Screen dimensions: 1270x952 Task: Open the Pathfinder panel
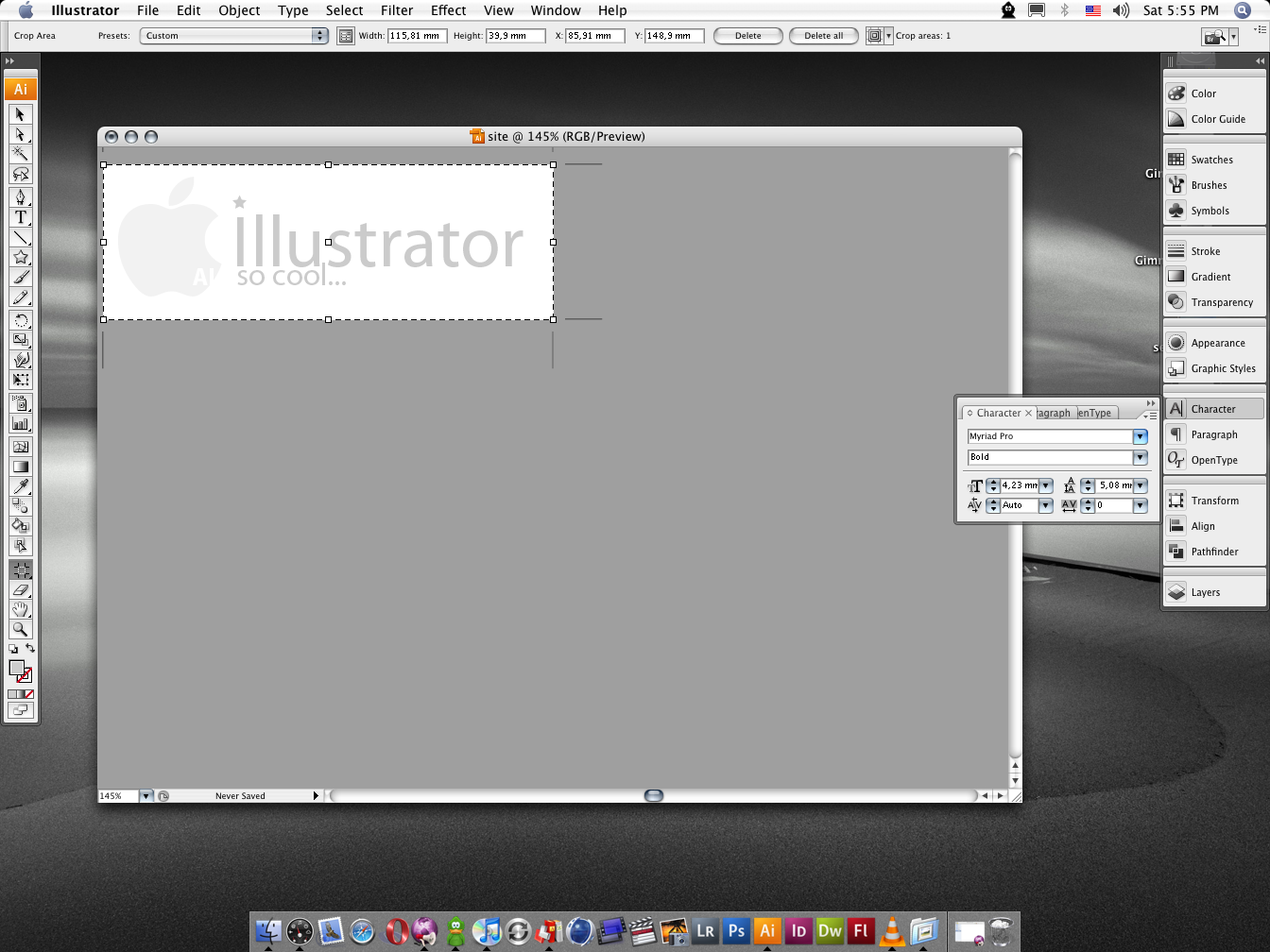tap(1214, 552)
